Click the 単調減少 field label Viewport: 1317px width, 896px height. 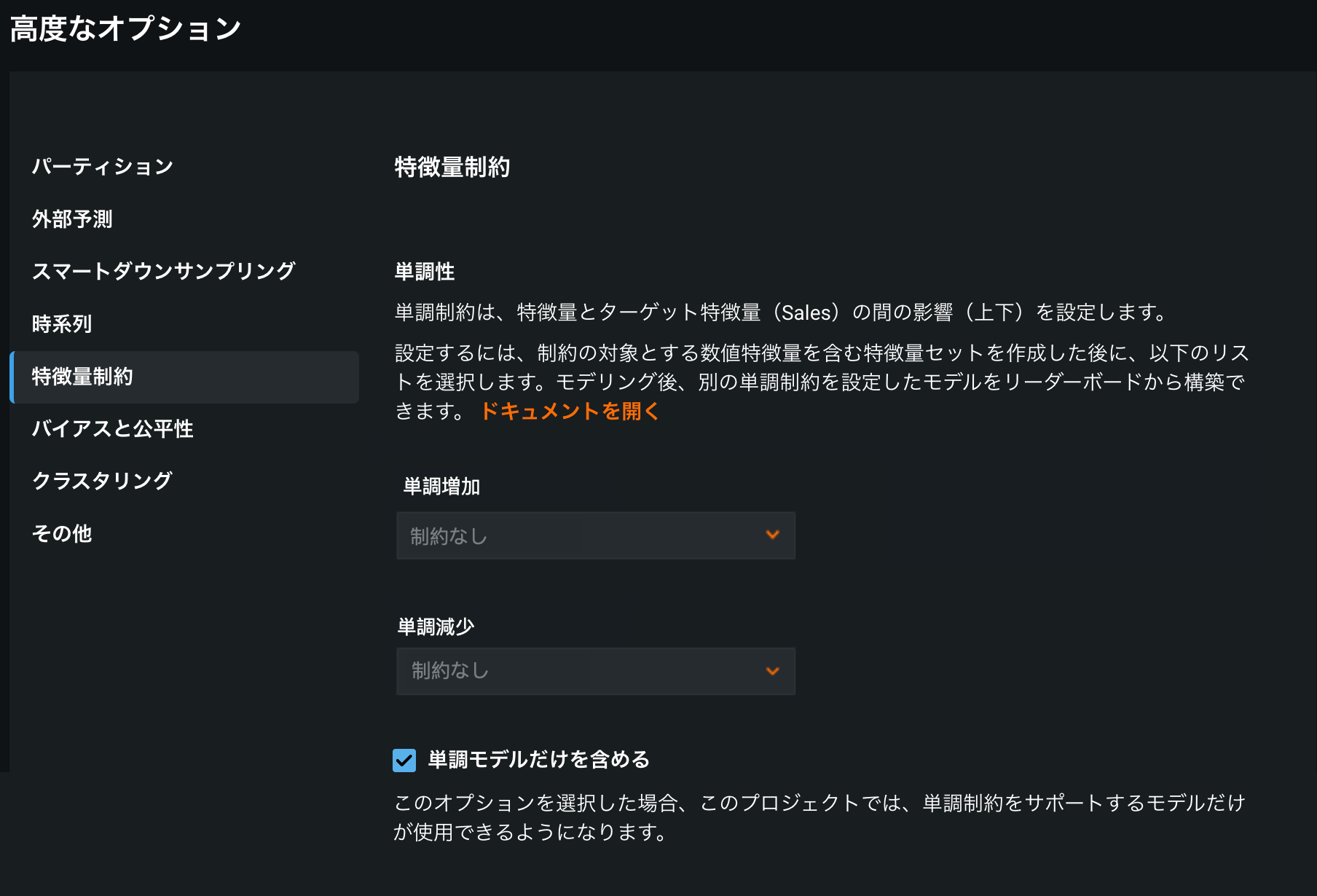point(436,626)
